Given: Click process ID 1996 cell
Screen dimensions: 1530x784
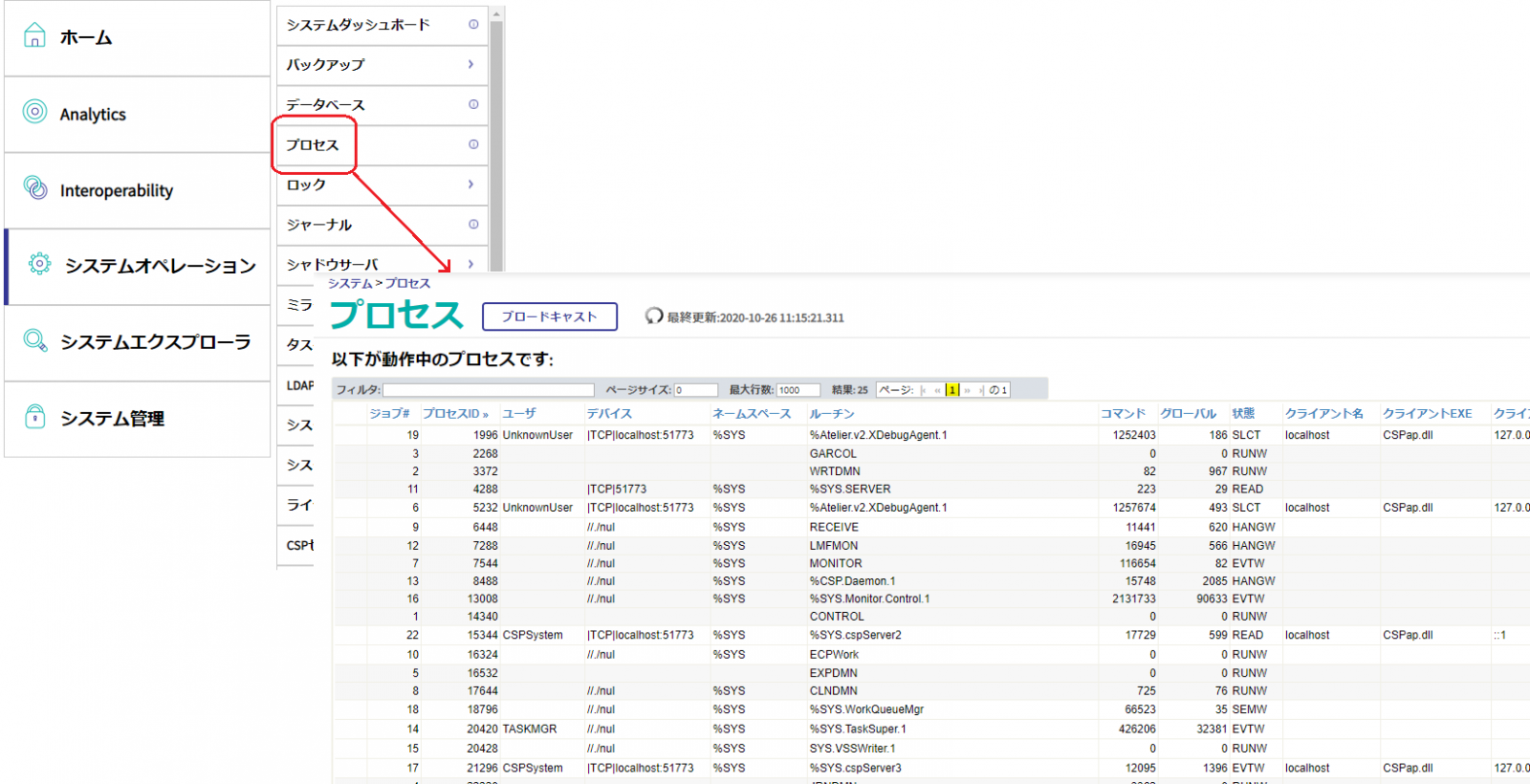Looking at the screenshot, I should [485, 435].
